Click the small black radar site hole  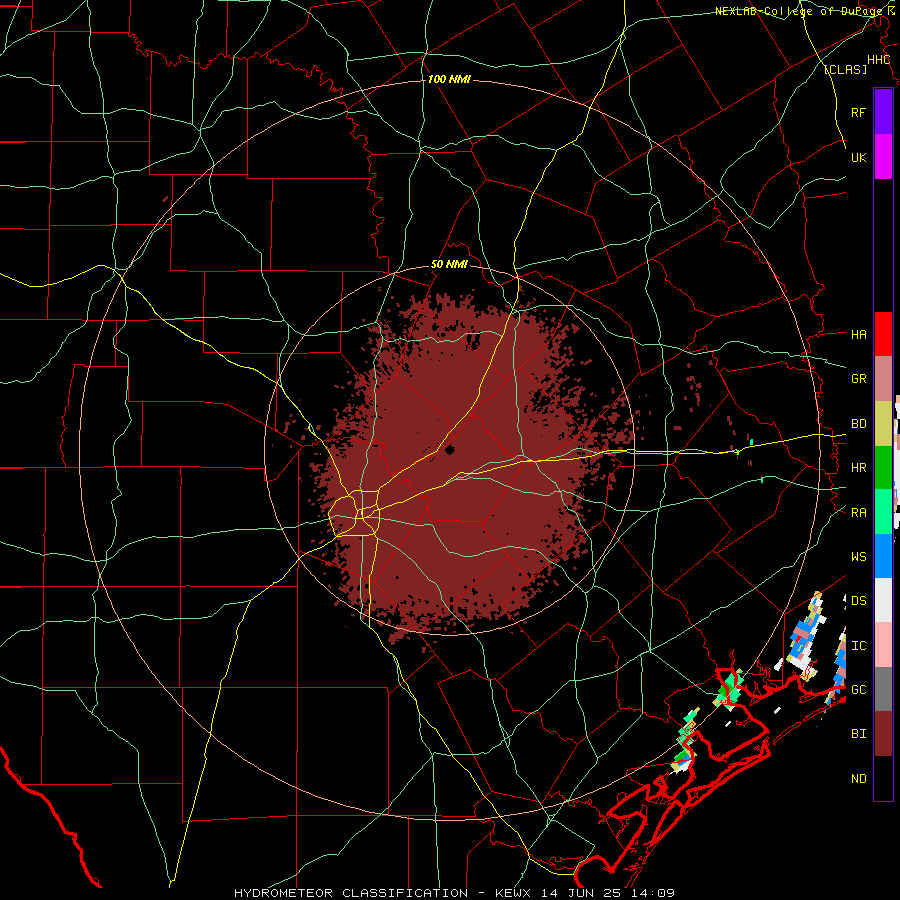point(449,450)
